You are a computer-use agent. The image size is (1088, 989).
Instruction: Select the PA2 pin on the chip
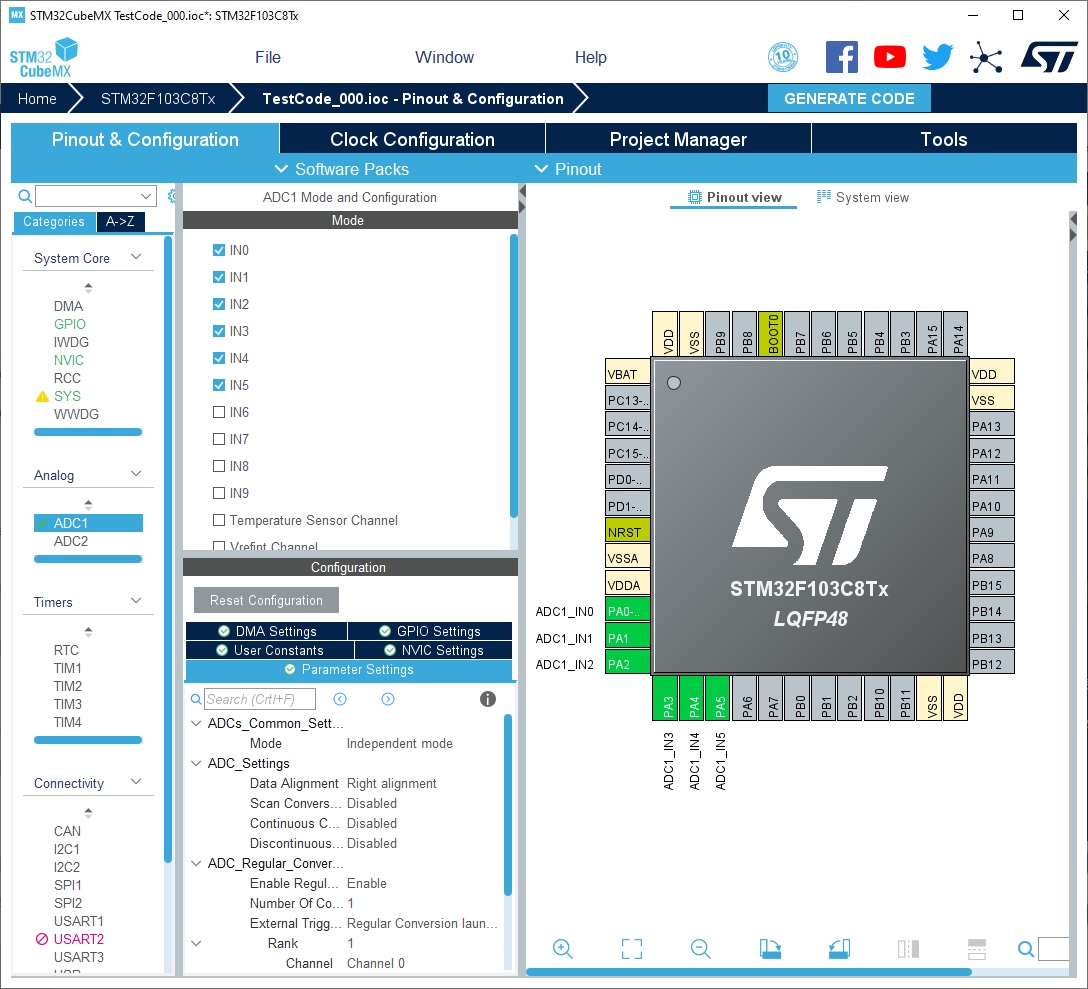pyautogui.click(x=627, y=663)
